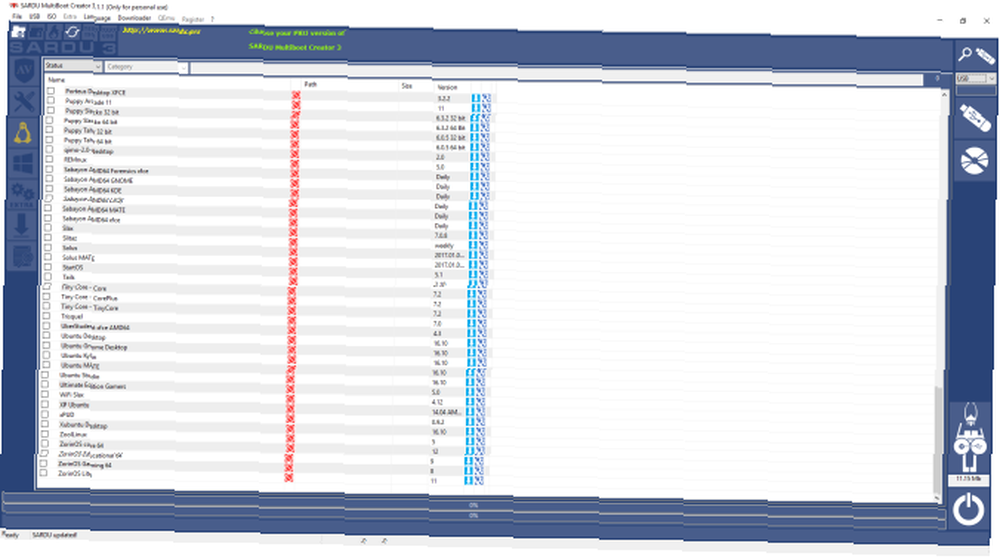Visit the sarducd website link
The height and width of the screenshot is (559, 1000).
(161, 30)
